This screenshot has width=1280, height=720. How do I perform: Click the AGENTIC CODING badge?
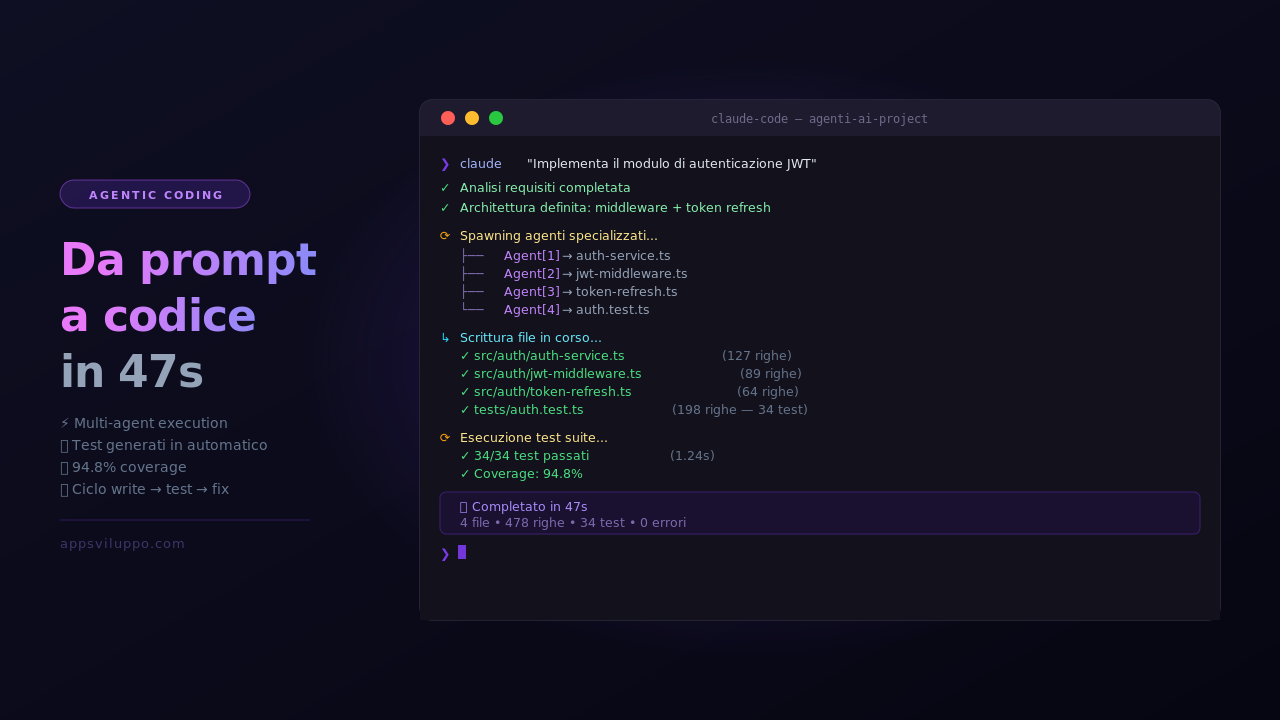pyautogui.click(x=155, y=195)
